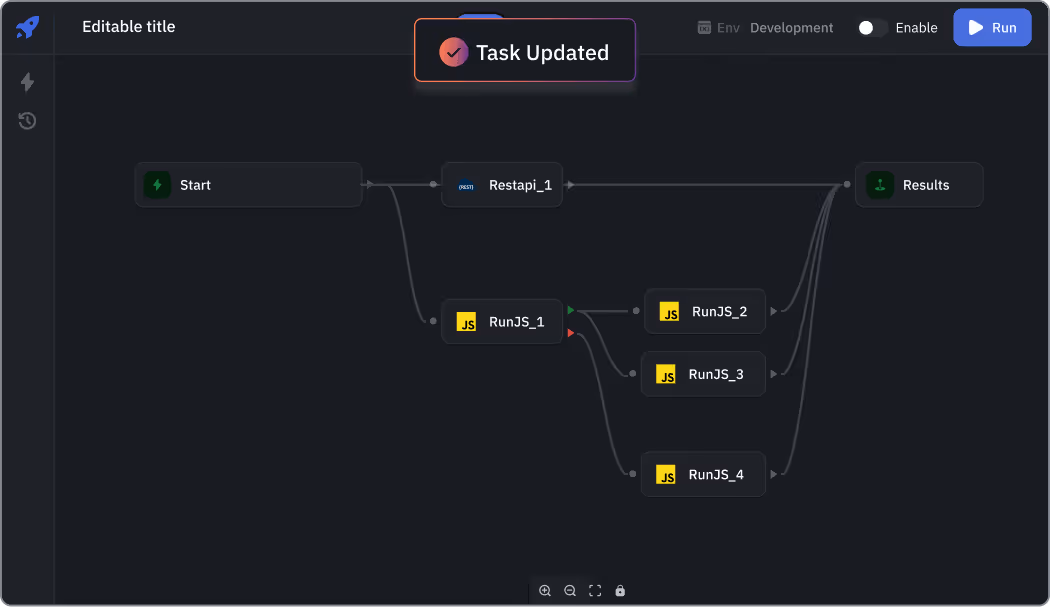
Task: Click RunJS_1 red failure output handle
Action: tap(571, 333)
